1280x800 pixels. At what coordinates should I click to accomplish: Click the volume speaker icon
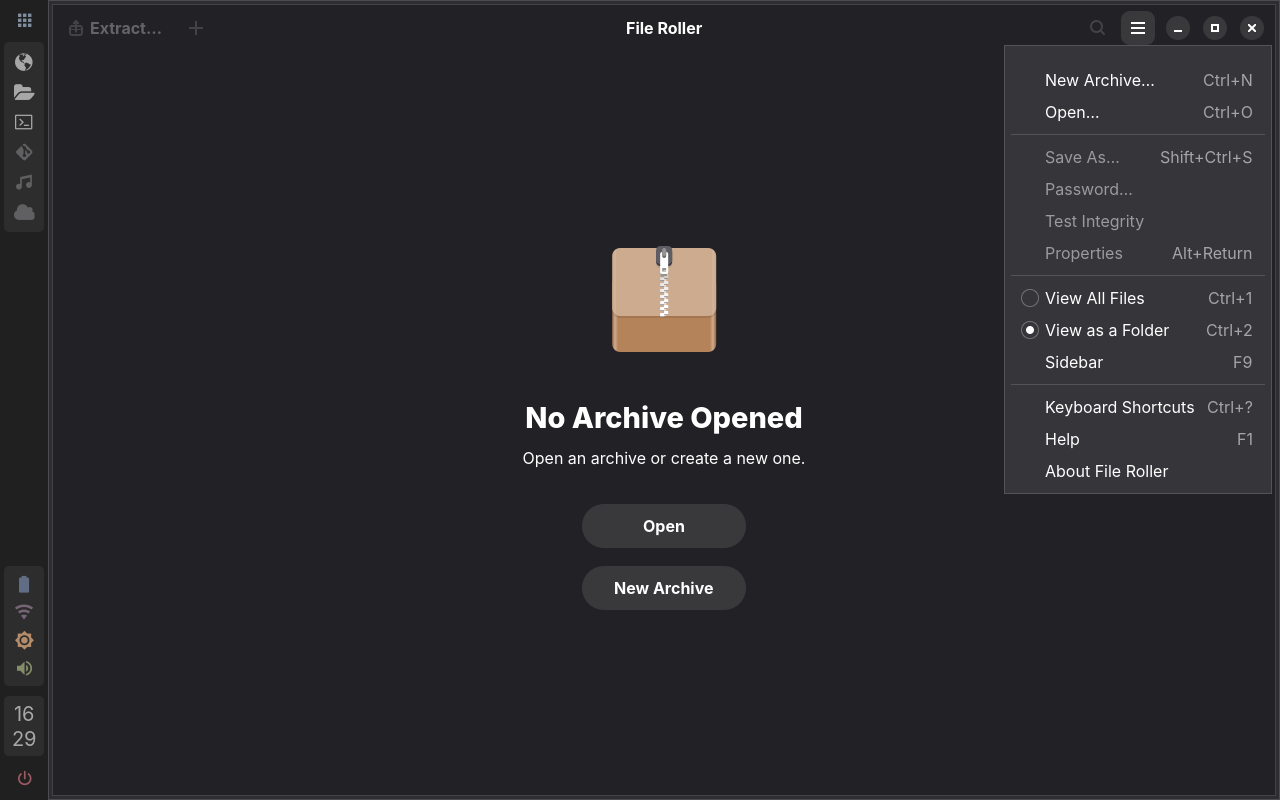(x=24, y=668)
